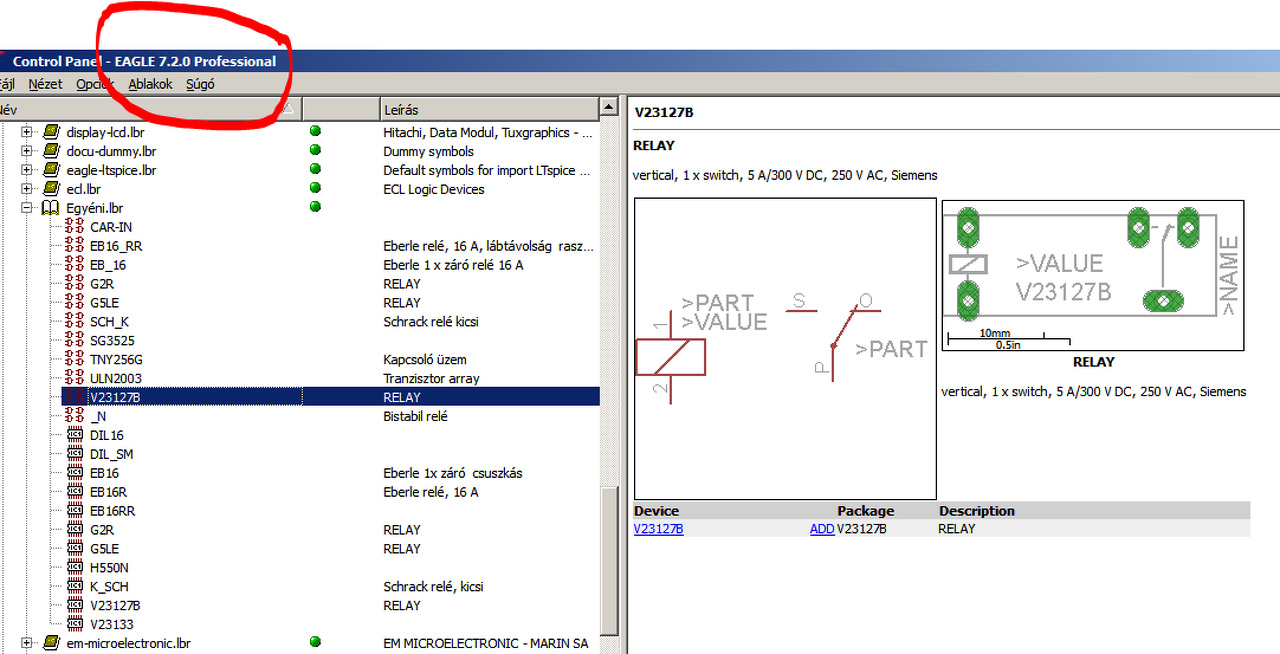1280x654 pixels.
Task: Click the ADD link for V23127B
Action: click(822, 529)
